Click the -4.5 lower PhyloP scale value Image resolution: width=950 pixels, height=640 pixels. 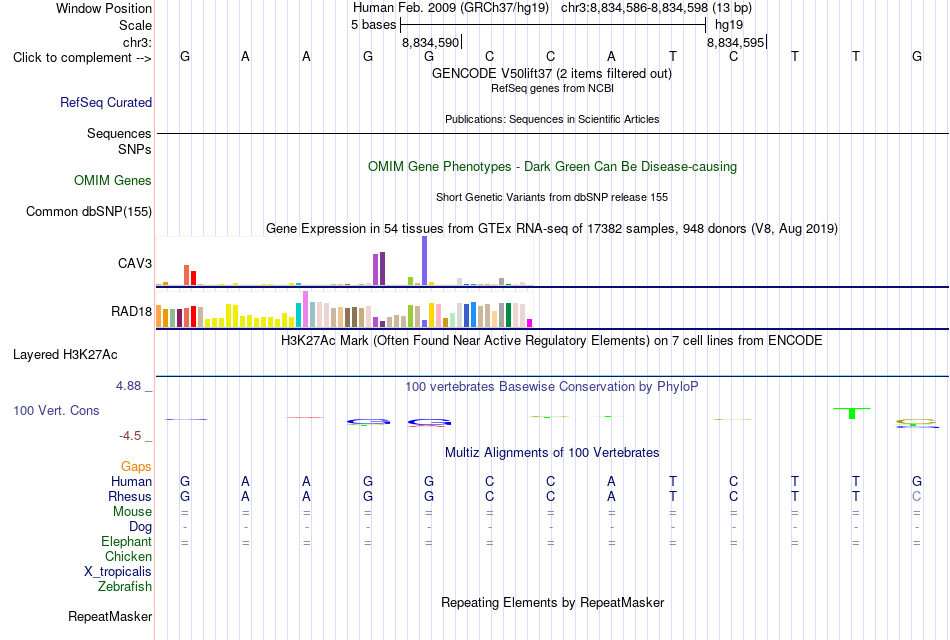coord(130,436)
